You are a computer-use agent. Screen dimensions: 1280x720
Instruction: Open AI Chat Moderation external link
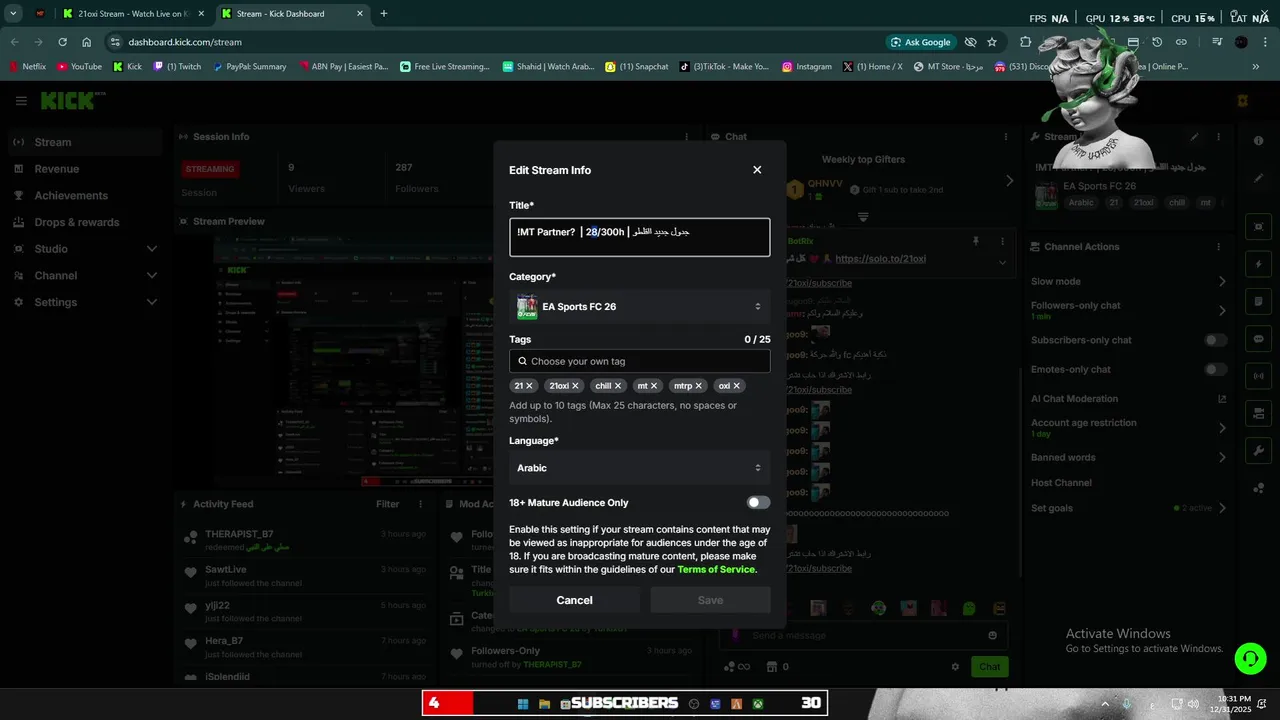(1222, 399)
